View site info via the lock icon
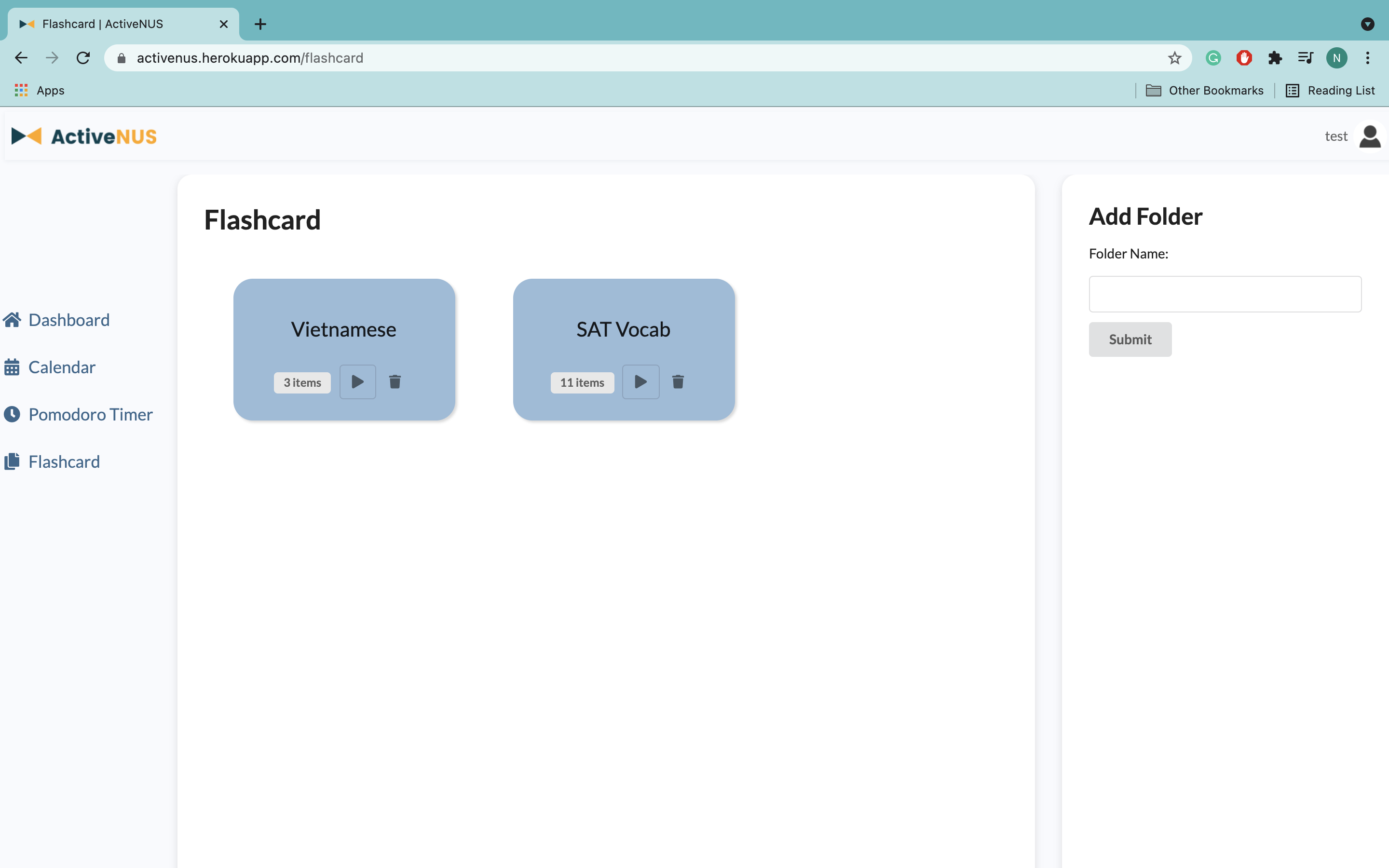Viewport: 1389px width, 868px height. point(121,58)
